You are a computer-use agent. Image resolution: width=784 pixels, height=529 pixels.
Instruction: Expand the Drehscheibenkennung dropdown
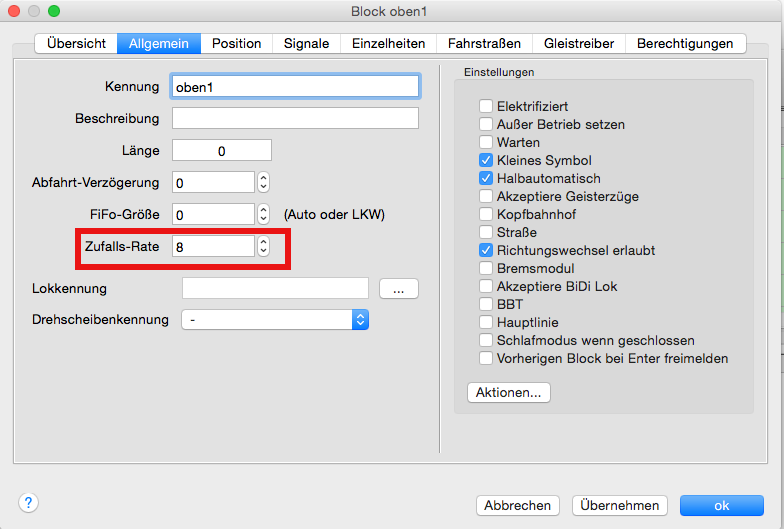point(360,319)
